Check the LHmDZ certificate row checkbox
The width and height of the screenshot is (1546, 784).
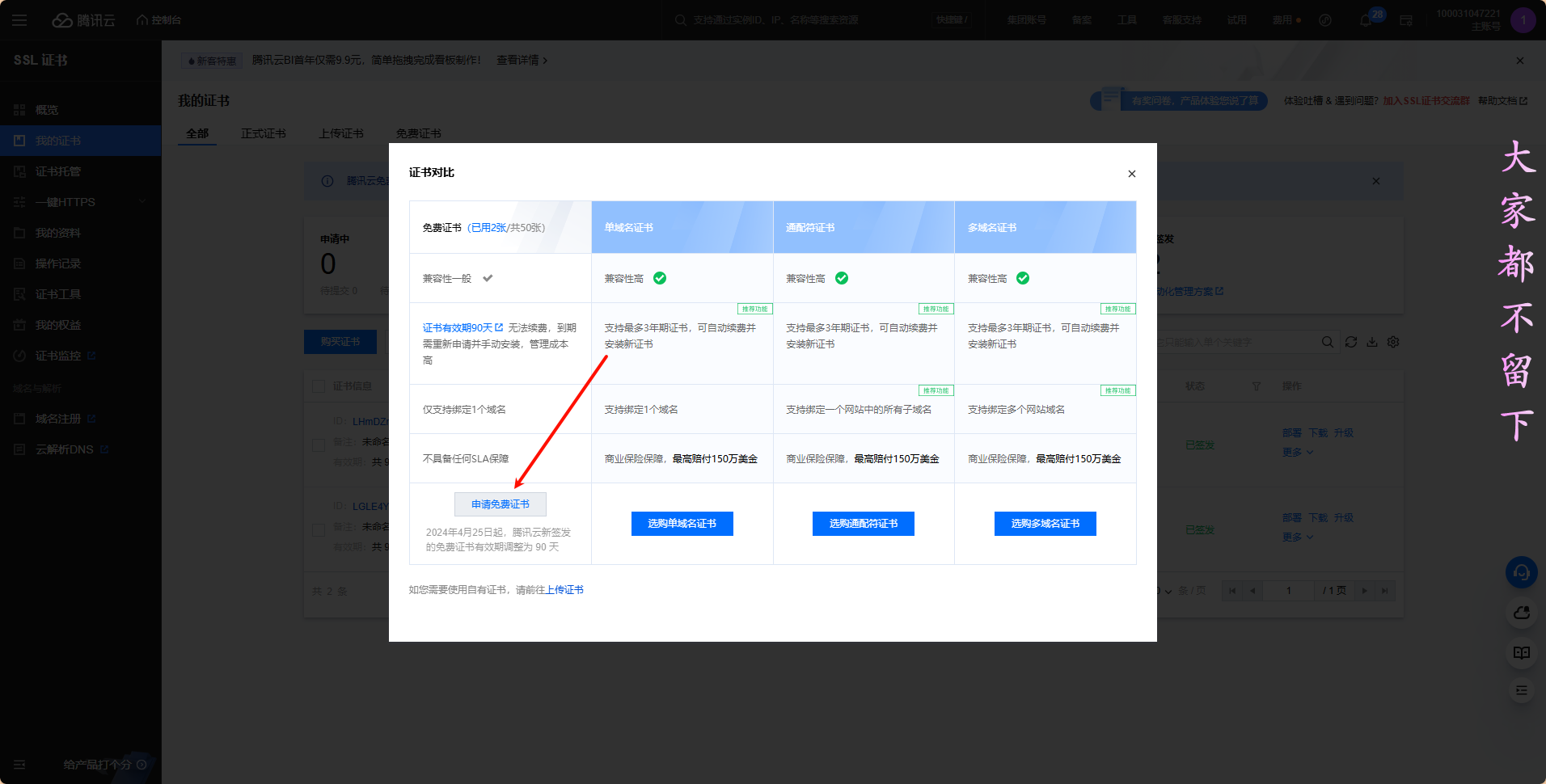click(x=319, y=445)
